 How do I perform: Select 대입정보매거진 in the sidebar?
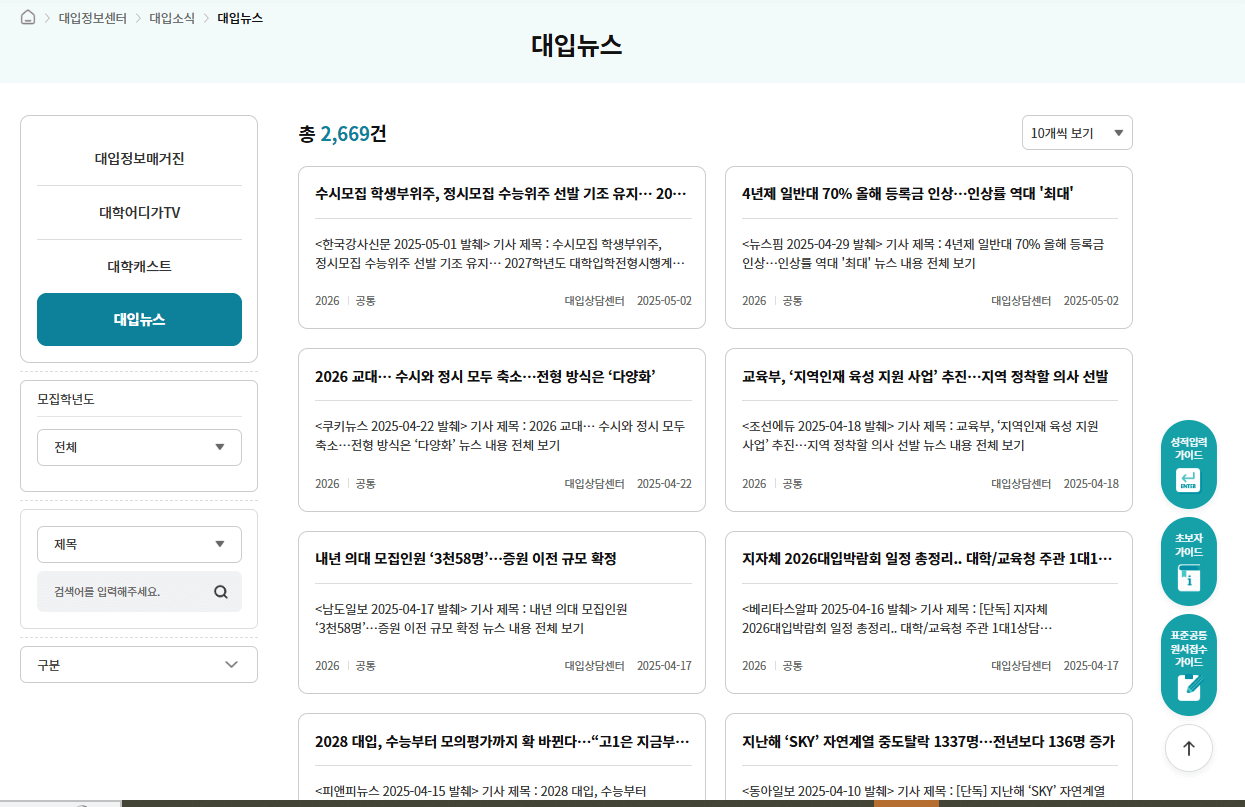click(x=139, y=157)
